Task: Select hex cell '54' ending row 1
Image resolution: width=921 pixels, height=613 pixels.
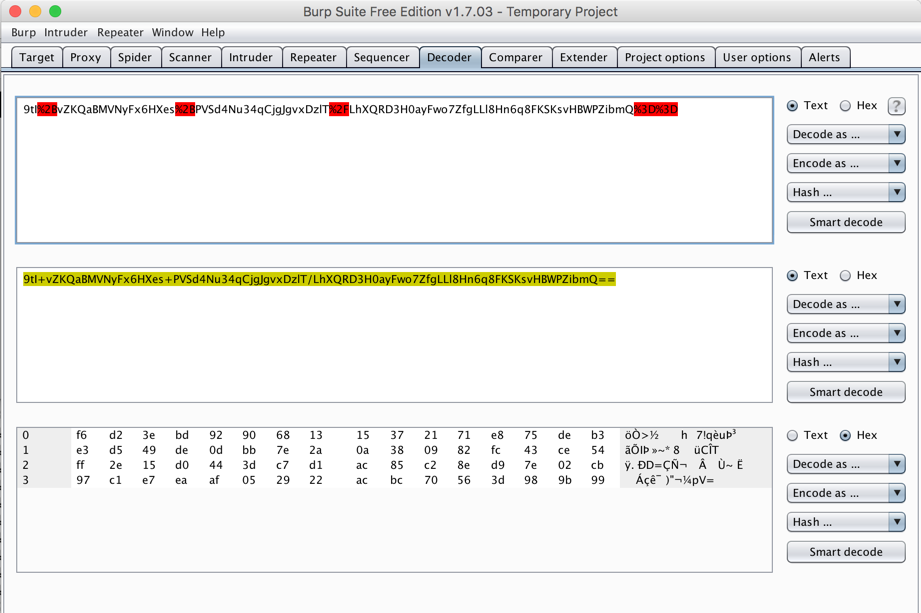Action: tap(598, 450)
